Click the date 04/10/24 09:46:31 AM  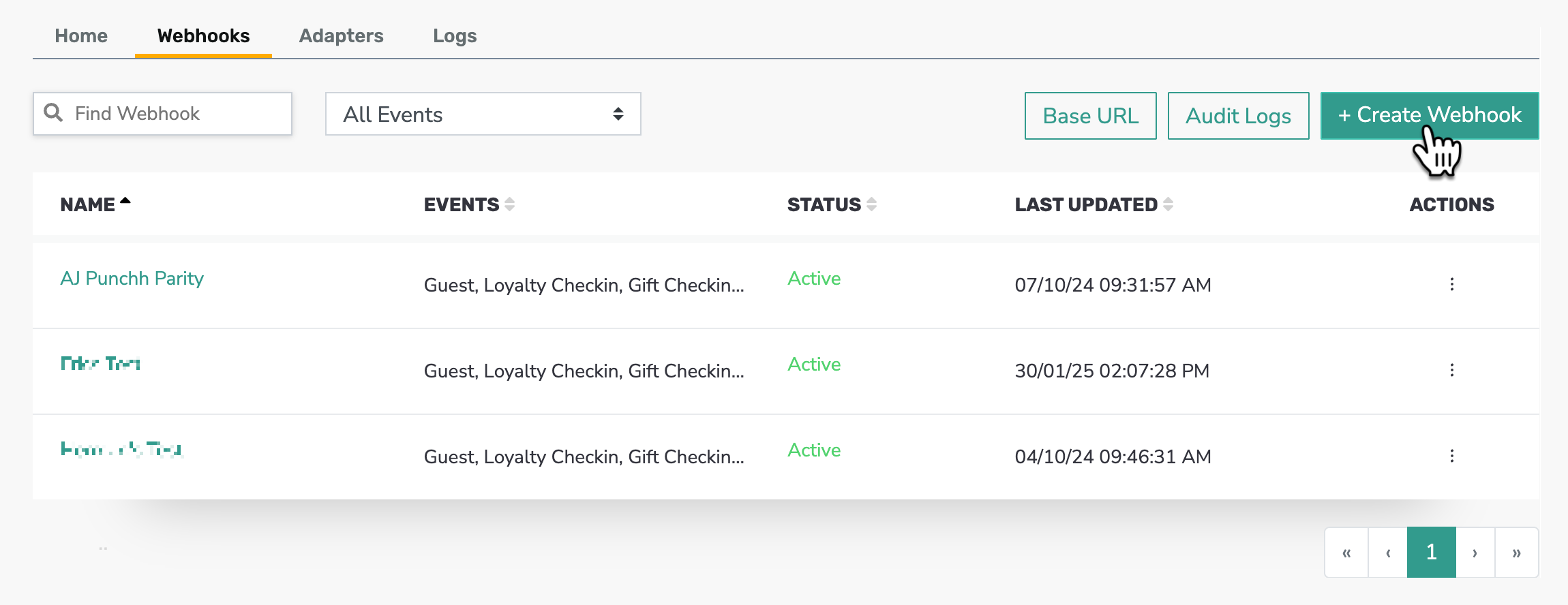[1113, 456]
